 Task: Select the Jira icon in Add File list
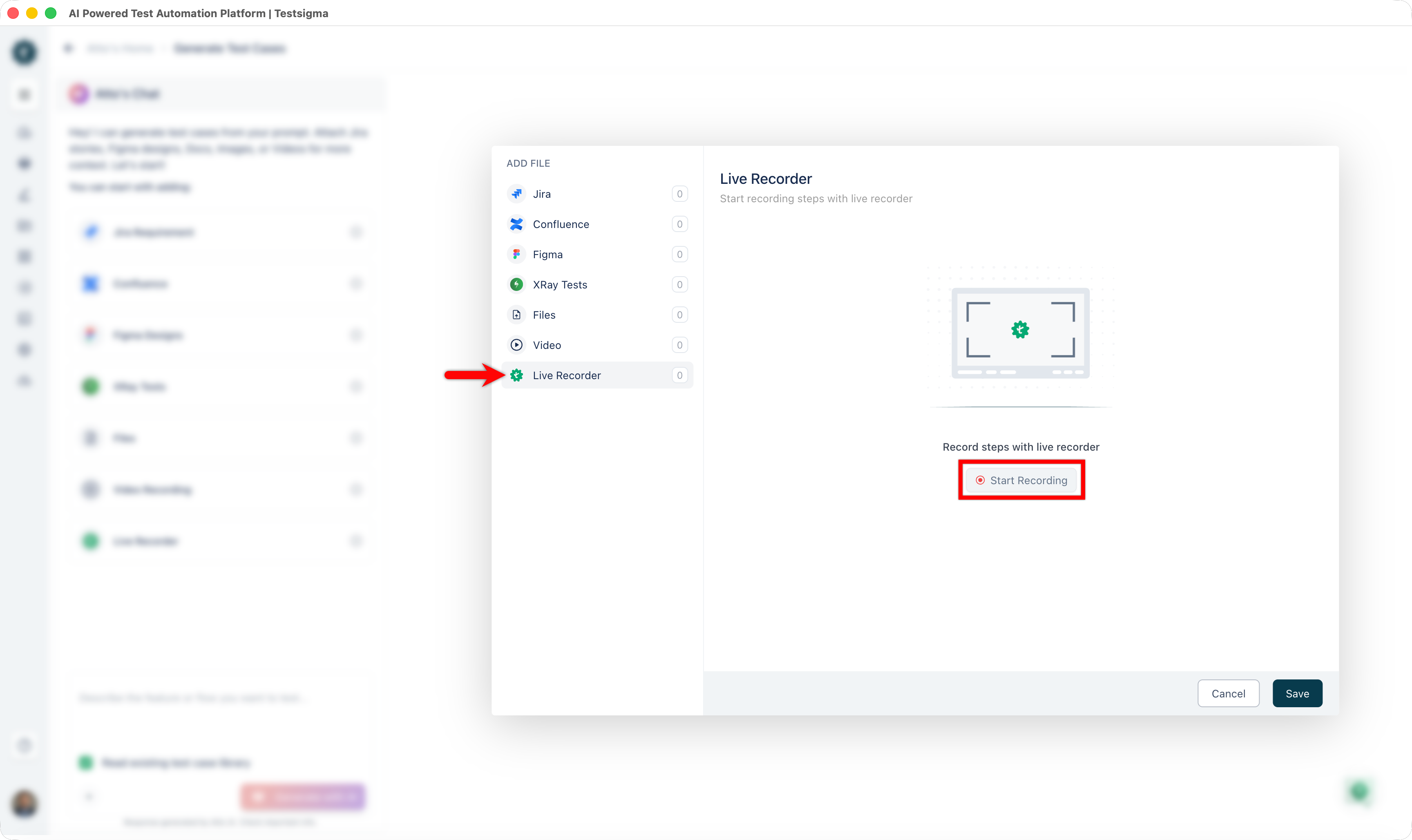pos(516,194)
